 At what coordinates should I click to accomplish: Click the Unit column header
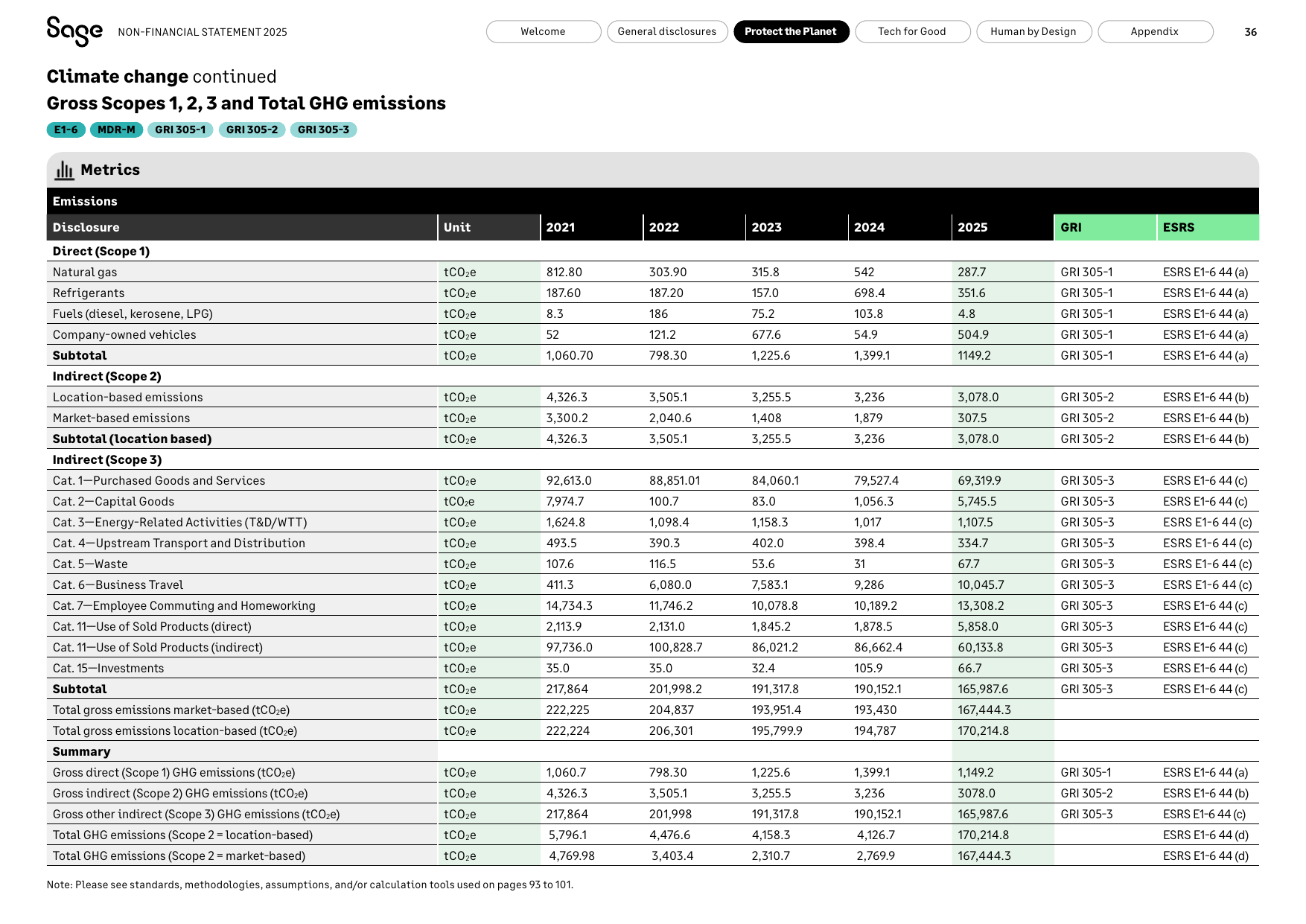pos(488,227)
